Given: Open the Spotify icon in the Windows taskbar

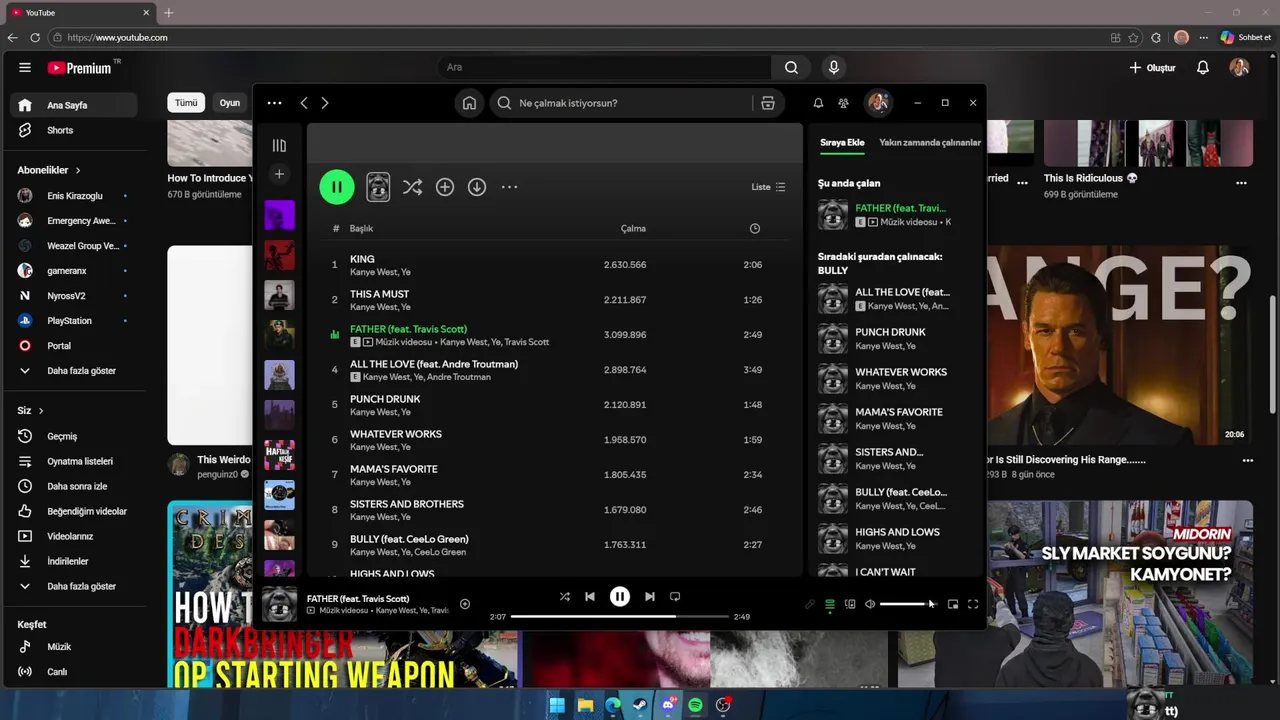Looking at the screenshot, I should [695, 705].
